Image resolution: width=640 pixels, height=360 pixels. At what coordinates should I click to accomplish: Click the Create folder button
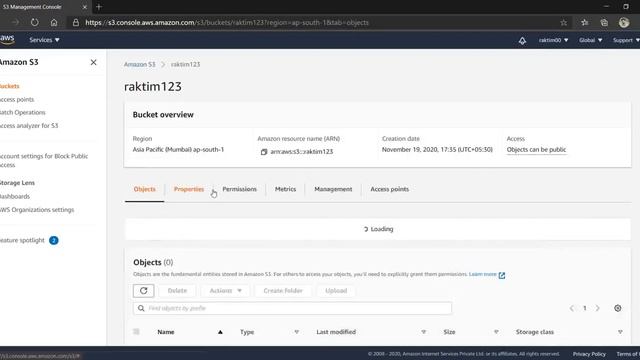[283, 291]
